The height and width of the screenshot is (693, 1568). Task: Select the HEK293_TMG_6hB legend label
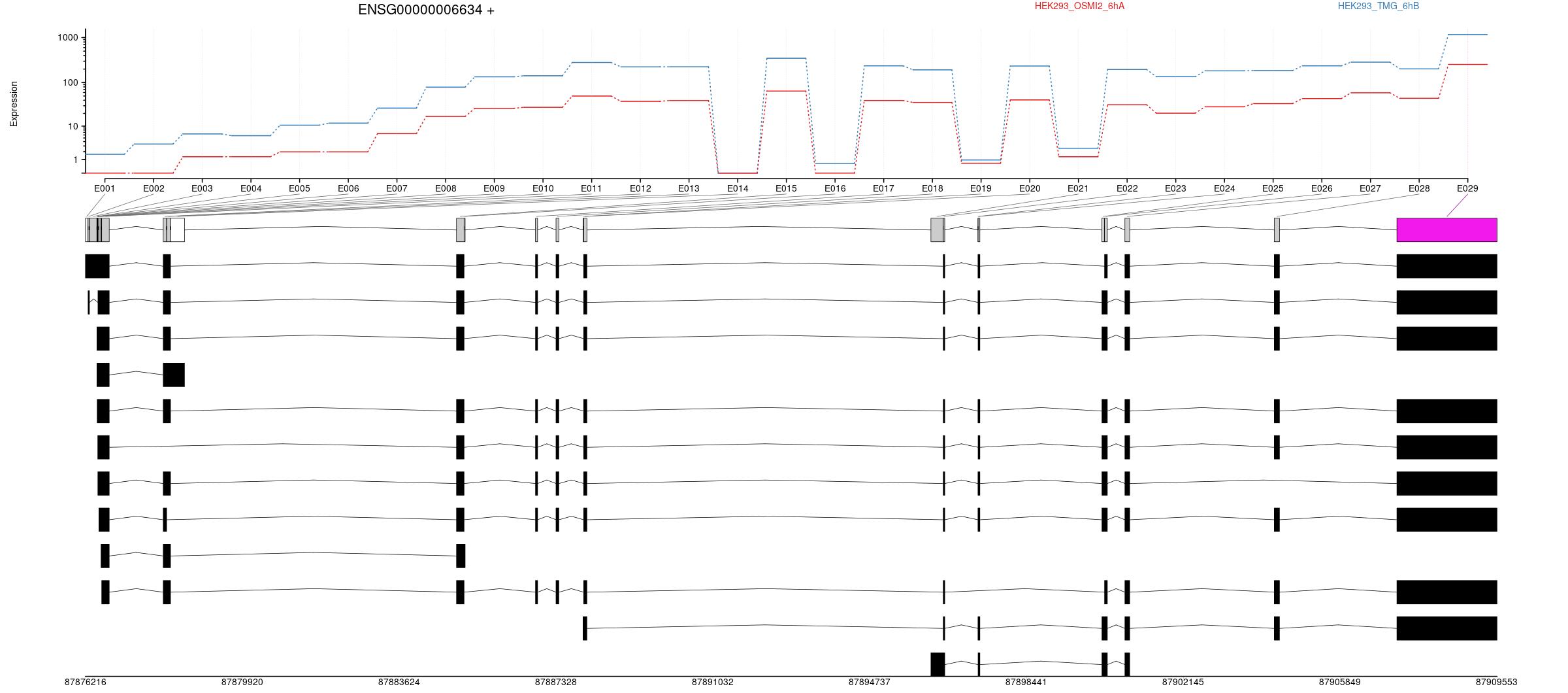[x=1378, y=6]
